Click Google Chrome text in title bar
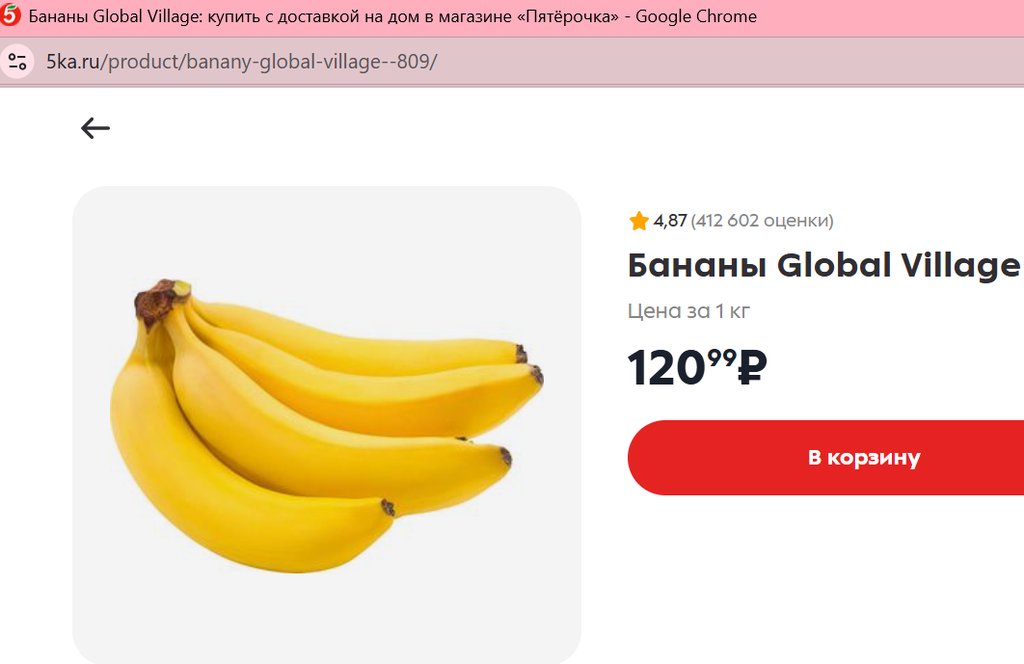 (x=696, y=16)
